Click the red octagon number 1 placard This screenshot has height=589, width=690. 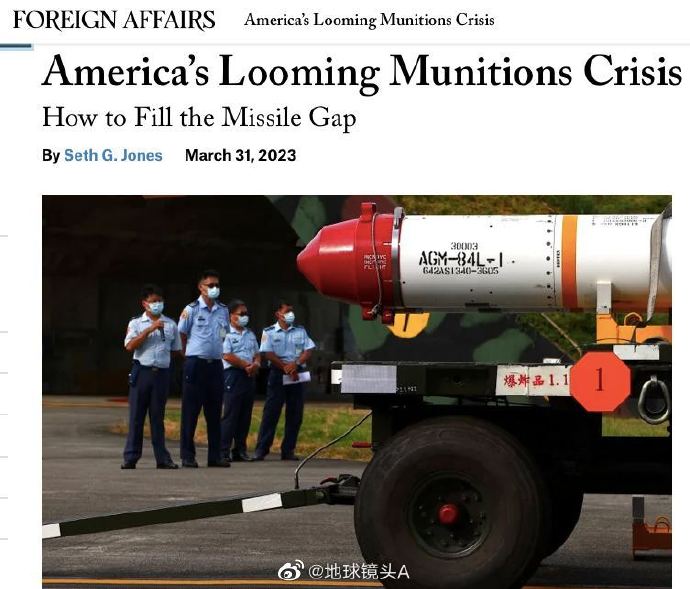tap(600, 381)
